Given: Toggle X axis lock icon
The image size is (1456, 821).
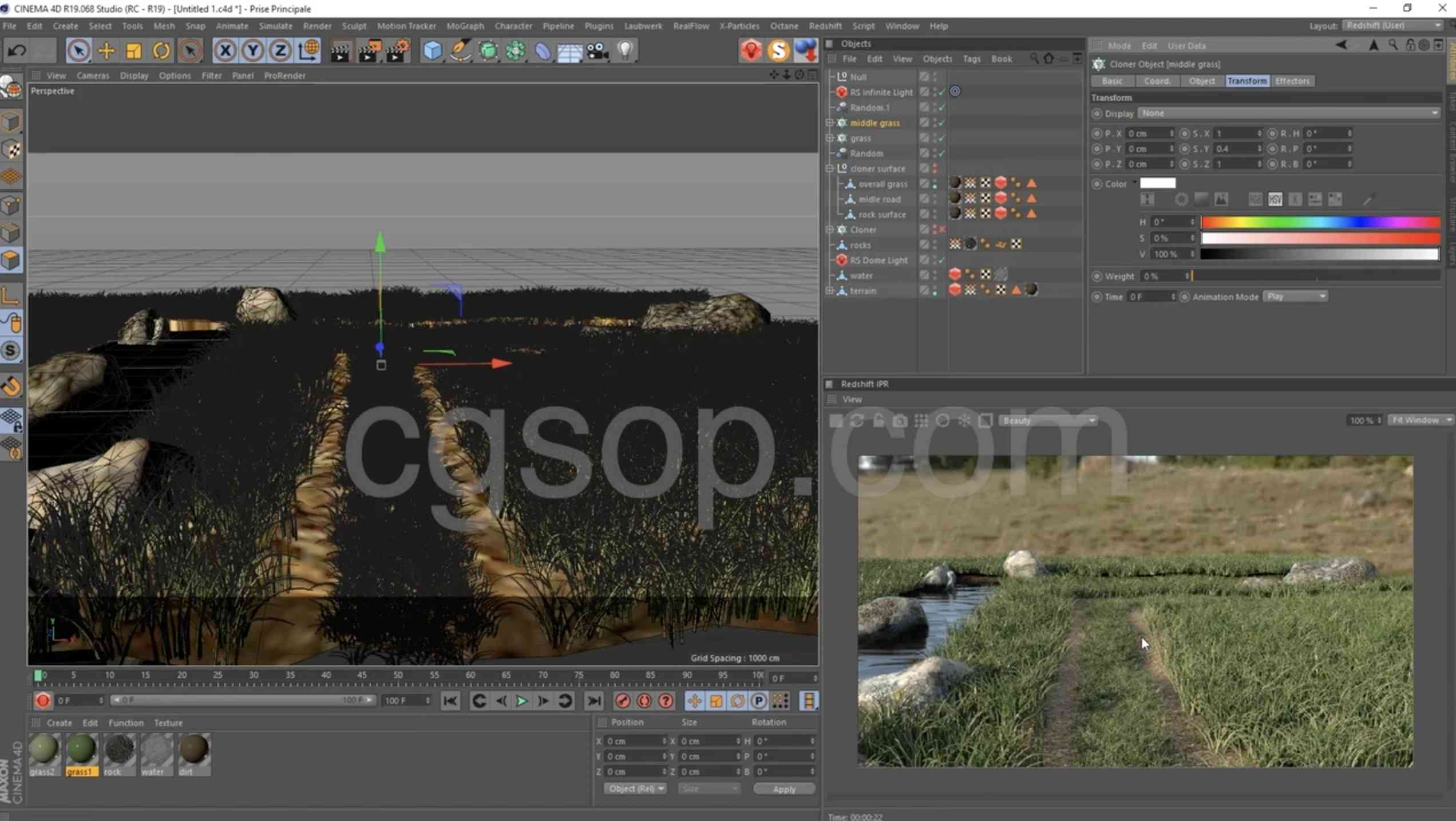Looking at the screenshot, I should point(225,51).
